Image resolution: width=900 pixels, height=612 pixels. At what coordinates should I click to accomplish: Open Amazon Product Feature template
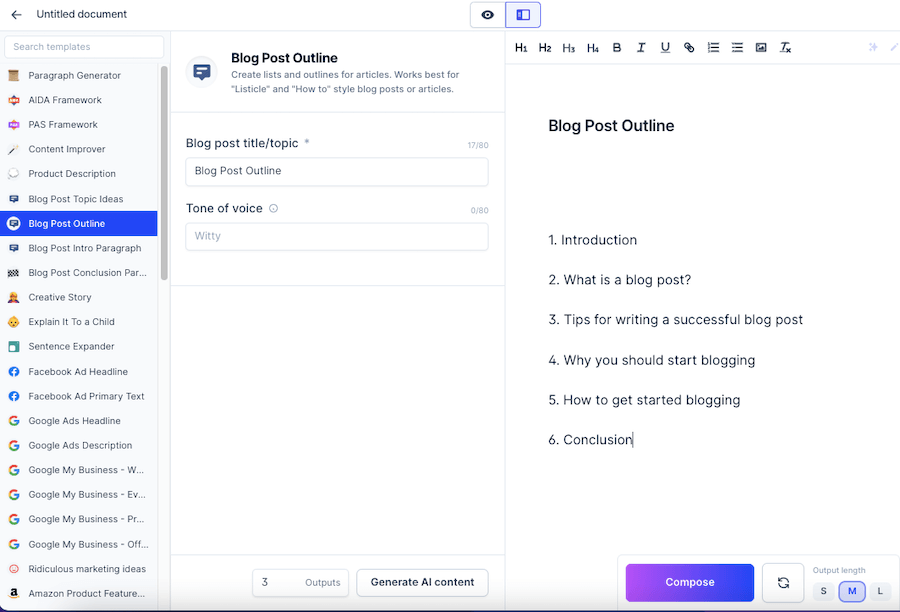(79, 594)
